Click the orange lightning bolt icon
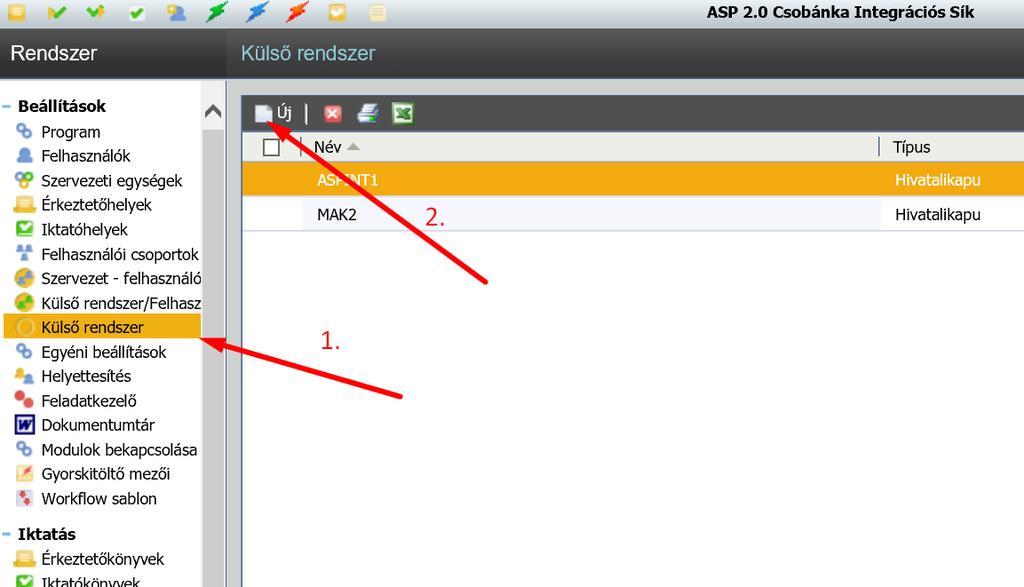This screenshot has width=1024, height=587. (x=297, y=12)
